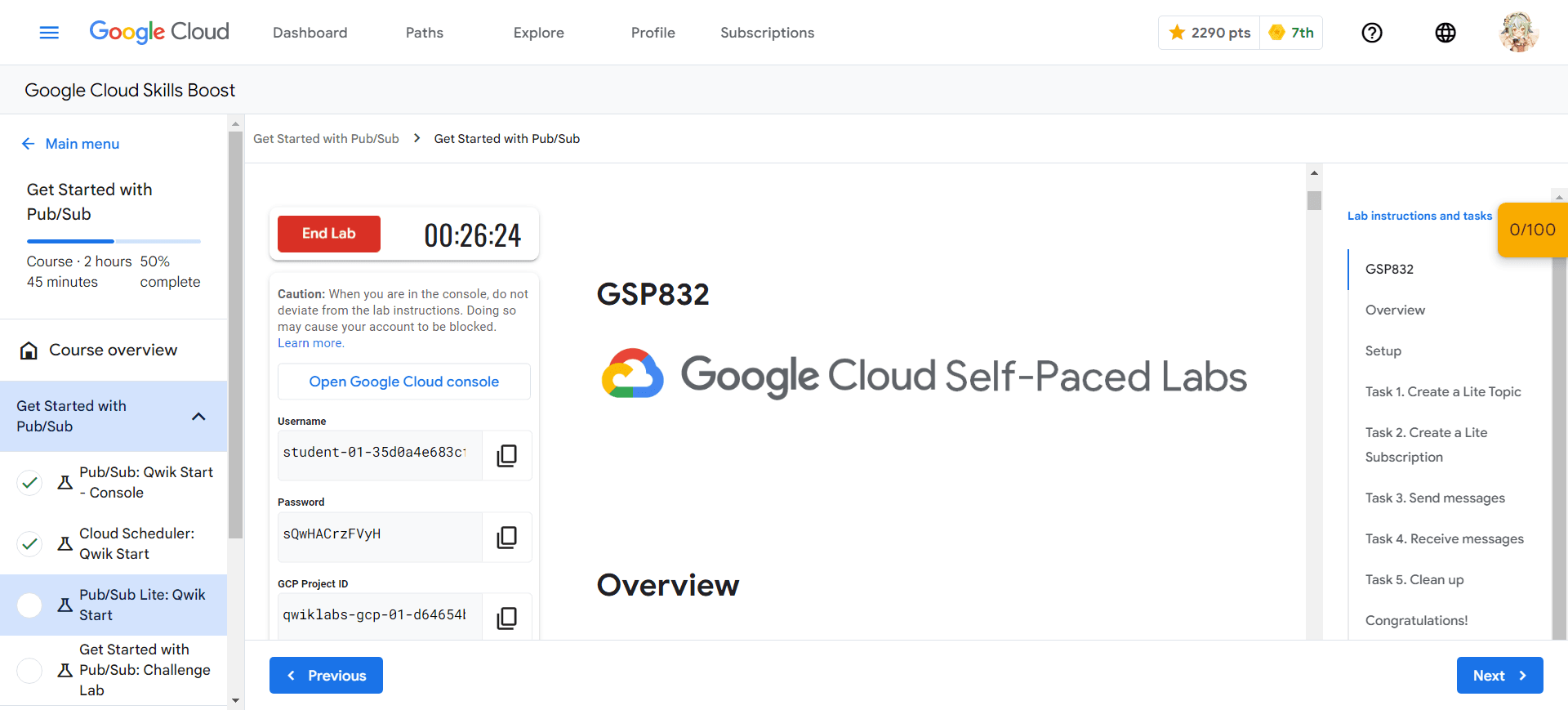
Task: Open Get Started with Pub/Sub: Challenge Lab
Action: [145, 670]
